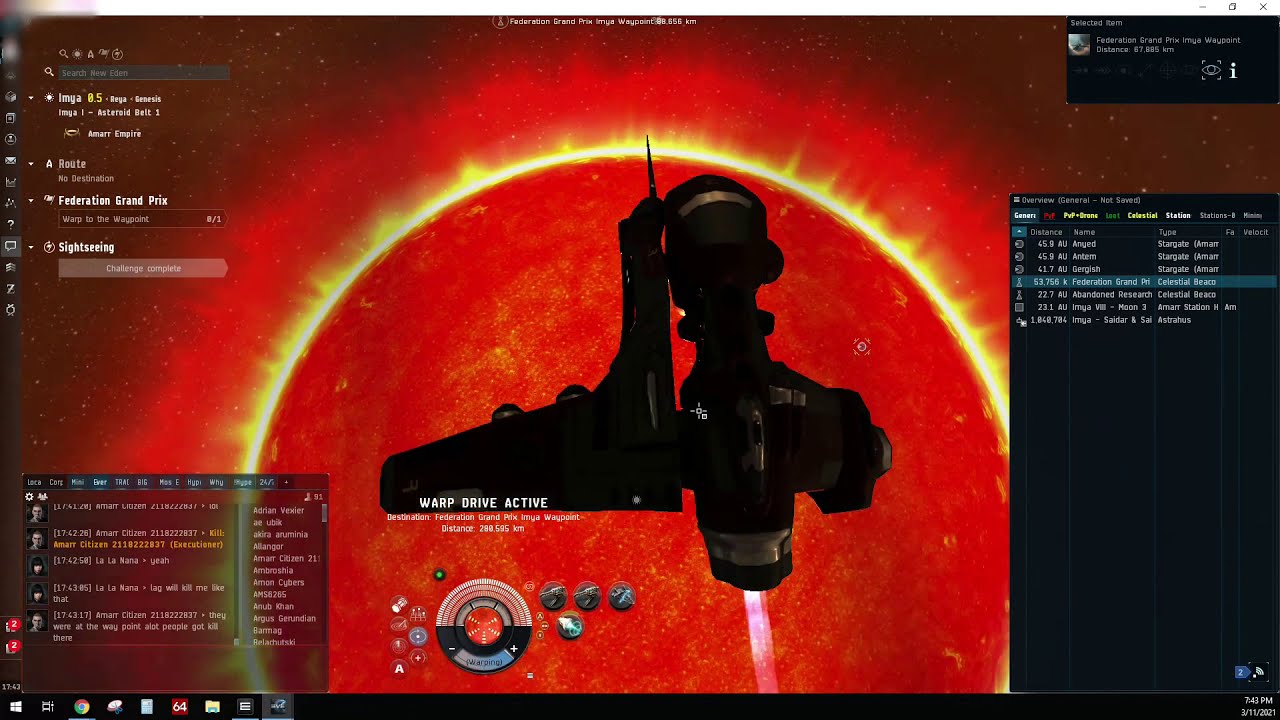This screenshot has width=1280, height=720.
Task: Toggle daily challenge lightning panel icon
Action: pos(117,54)
